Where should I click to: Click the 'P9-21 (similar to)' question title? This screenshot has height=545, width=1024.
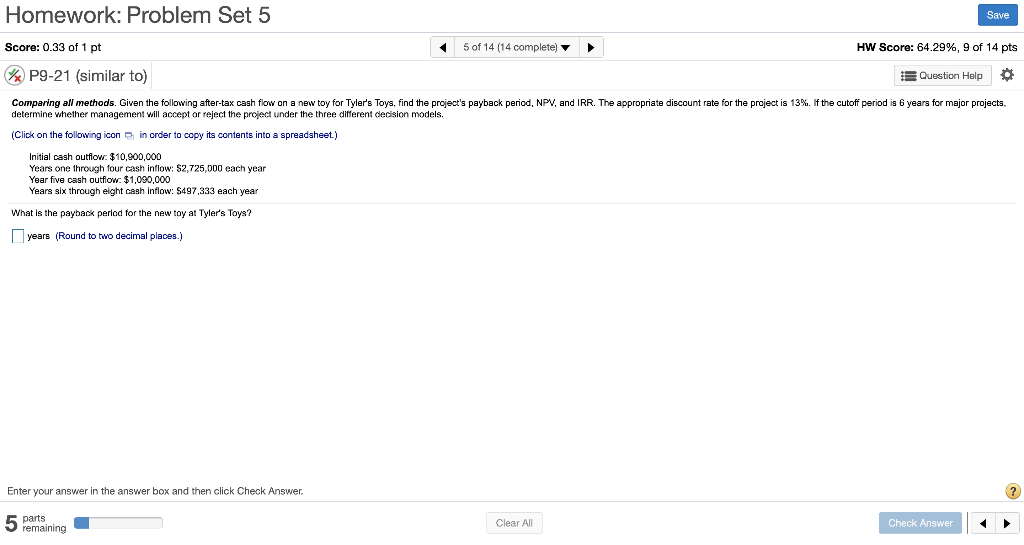[88, 76]
